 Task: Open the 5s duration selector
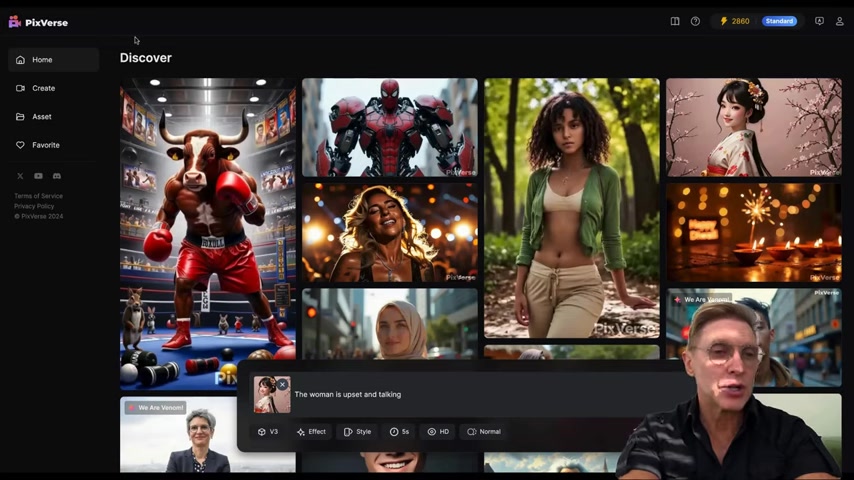(x=399, y=432)
